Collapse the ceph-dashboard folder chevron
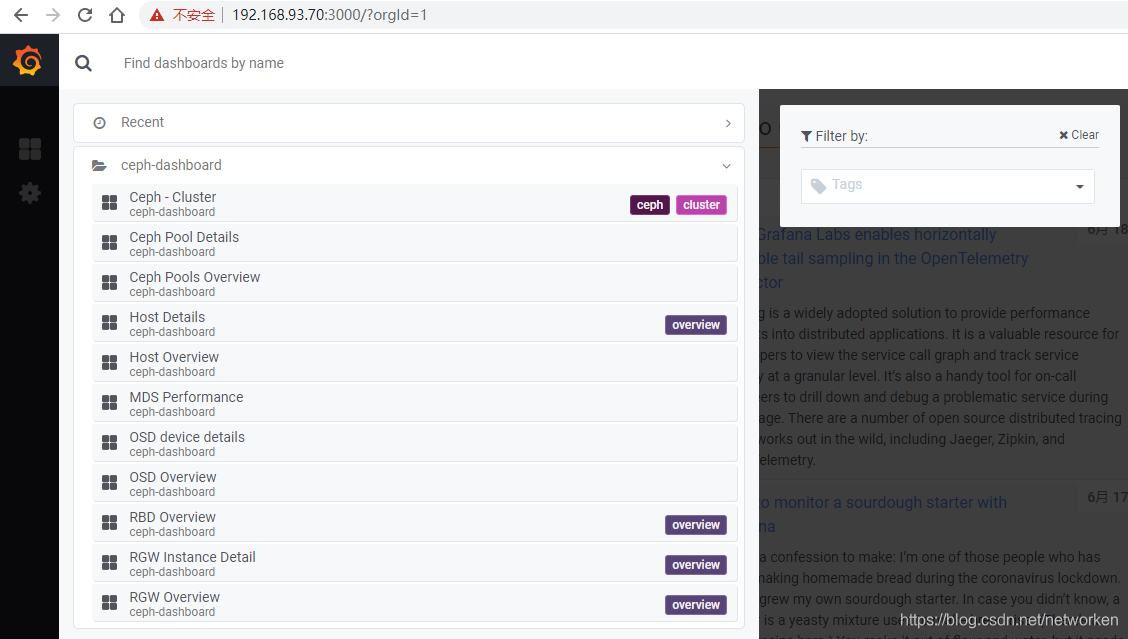 (727, 166)
